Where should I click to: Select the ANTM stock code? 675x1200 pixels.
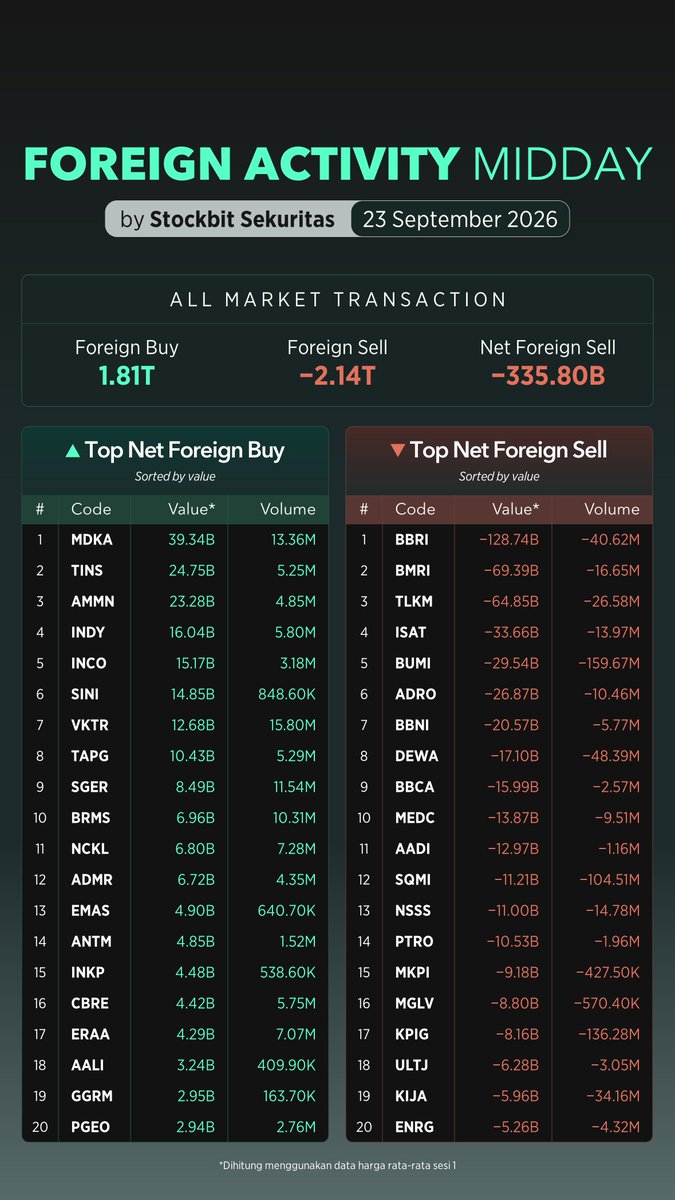coord(91,941)
